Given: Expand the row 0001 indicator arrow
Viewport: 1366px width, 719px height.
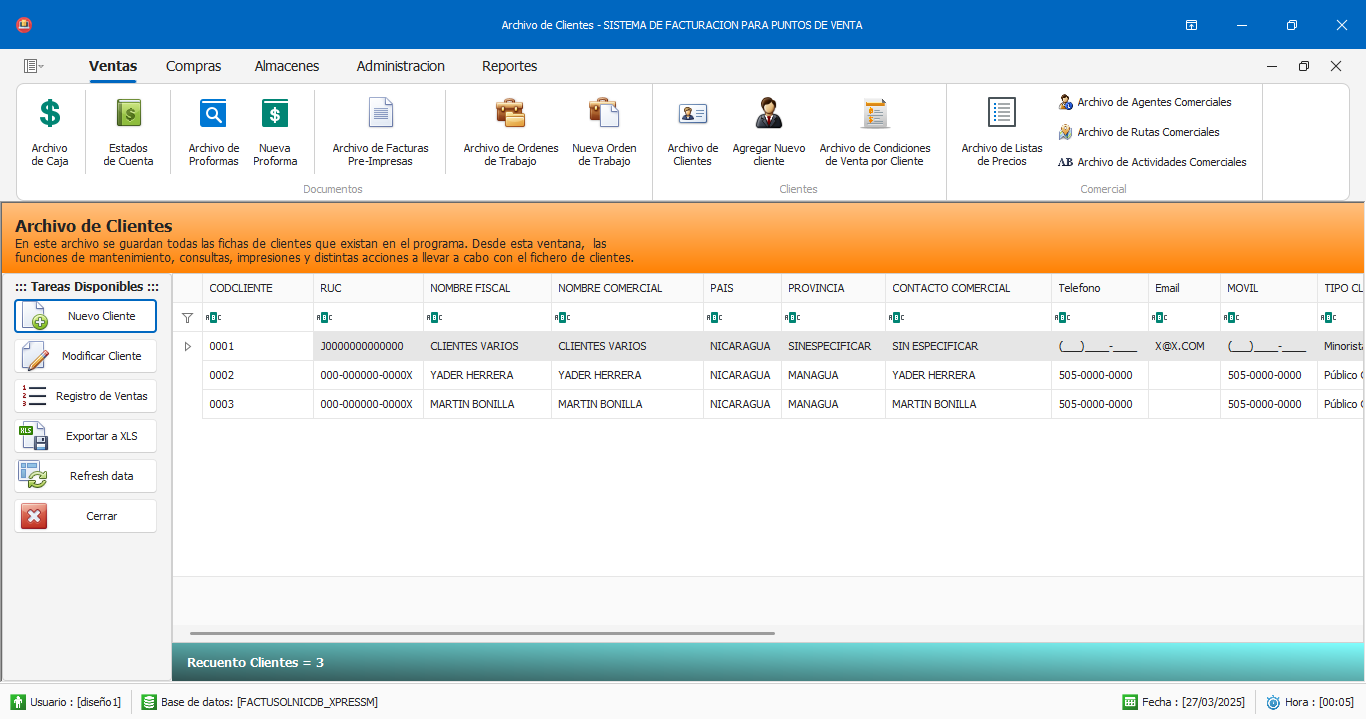Looking at the screenshot, I should (x=187, y=346).
